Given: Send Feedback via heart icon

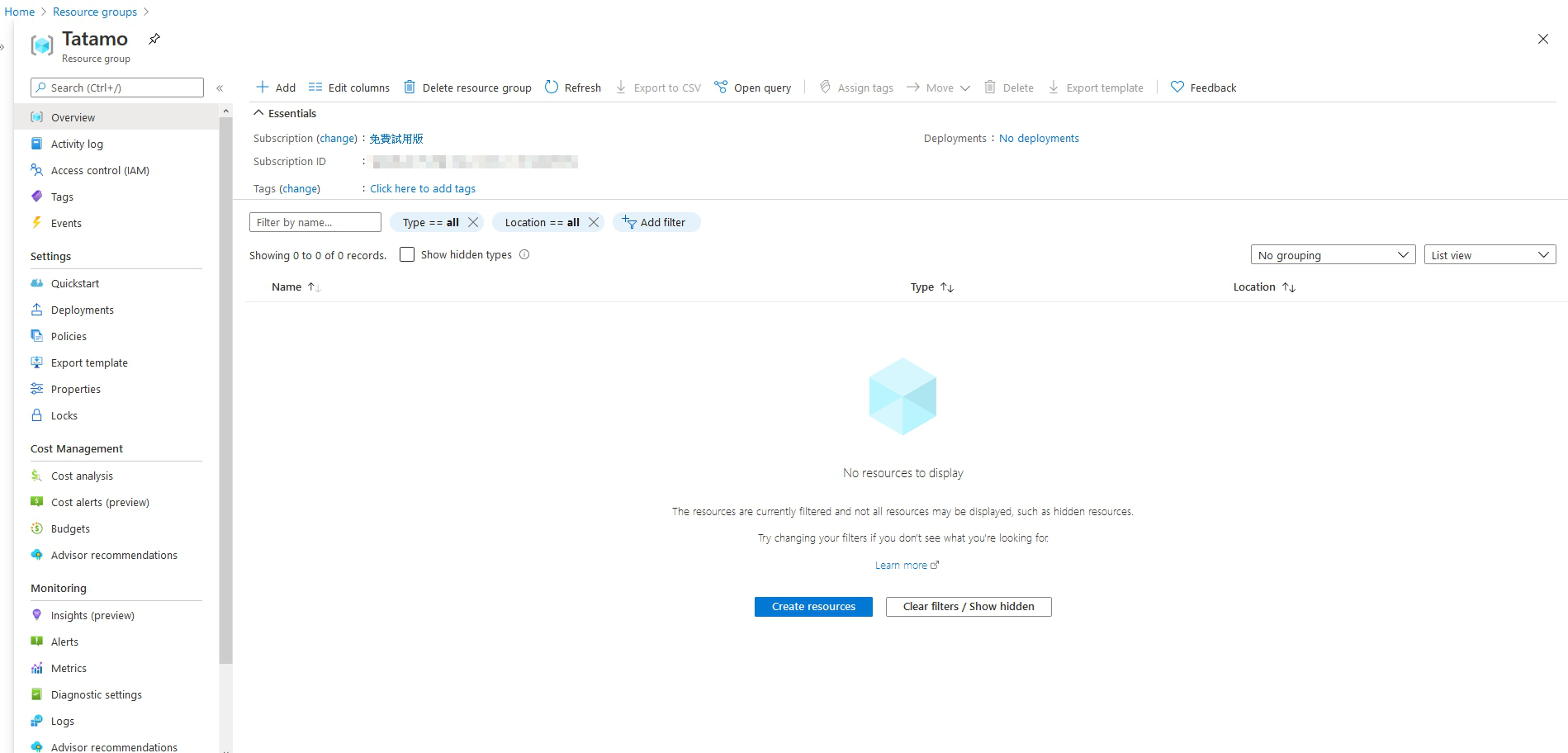Looking at the screenshot, I should coord(1177,87).
